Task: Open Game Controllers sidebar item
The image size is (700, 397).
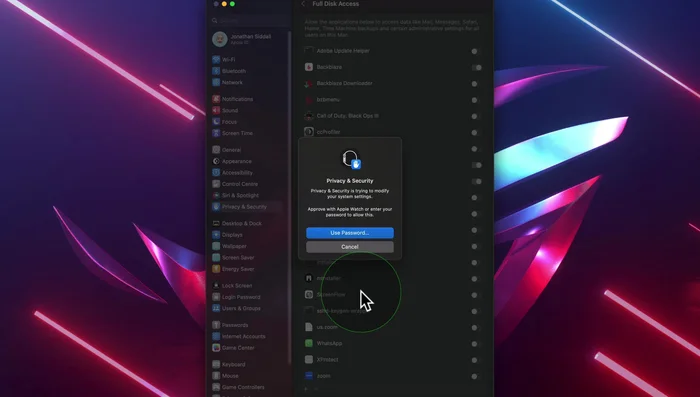Action: tap(247, 387)
